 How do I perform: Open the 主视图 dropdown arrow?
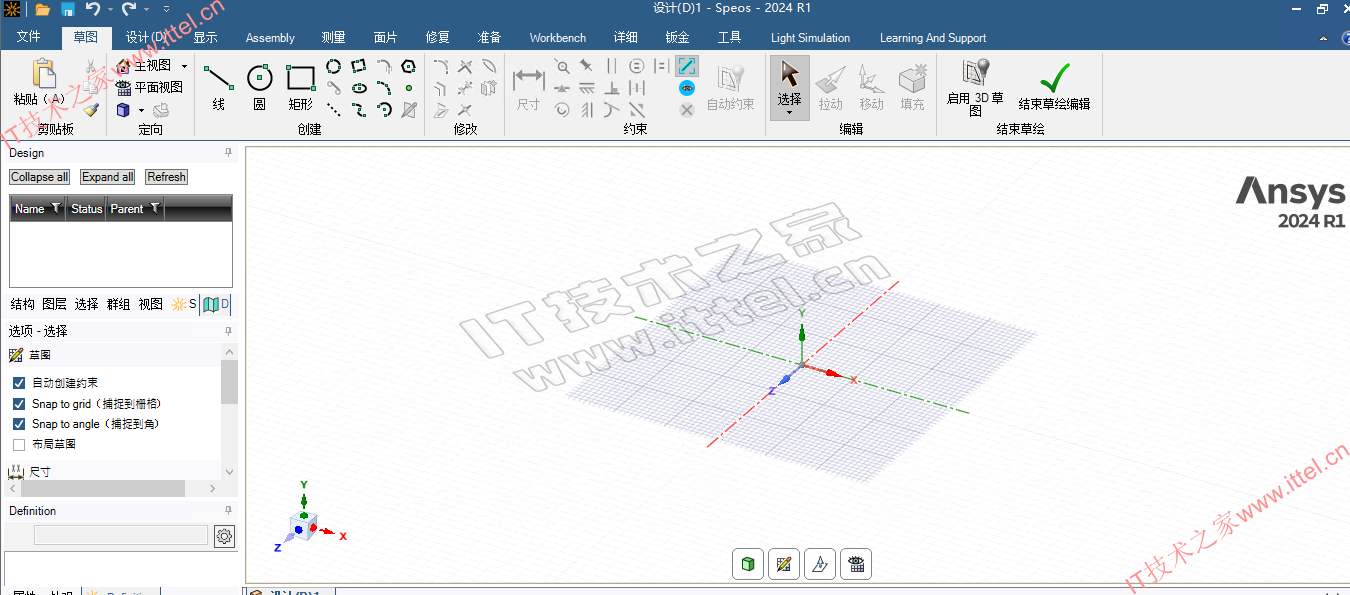[x=184, y=66]
